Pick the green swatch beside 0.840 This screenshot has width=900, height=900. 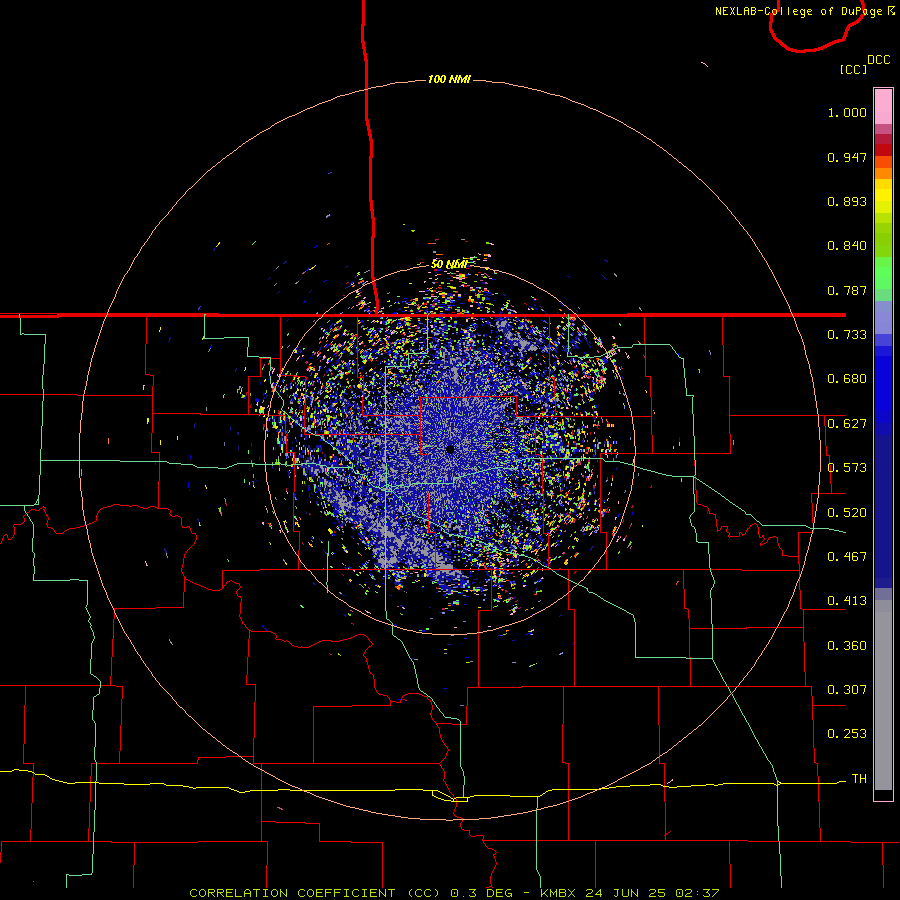click(883, 240)
